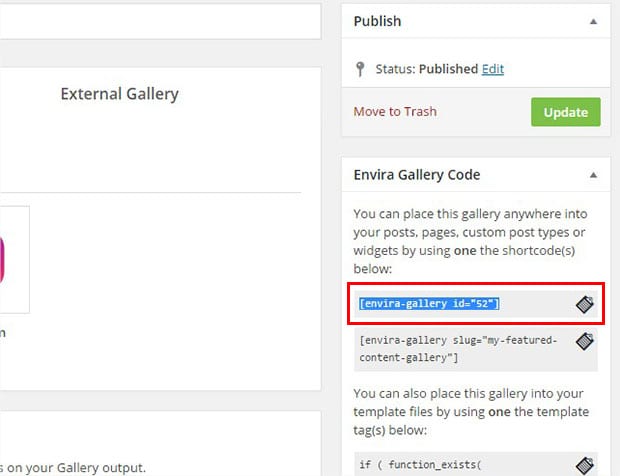Click the Publish panel title
Image resolution: width=620 pixels, height=476 pixels.
377,21
